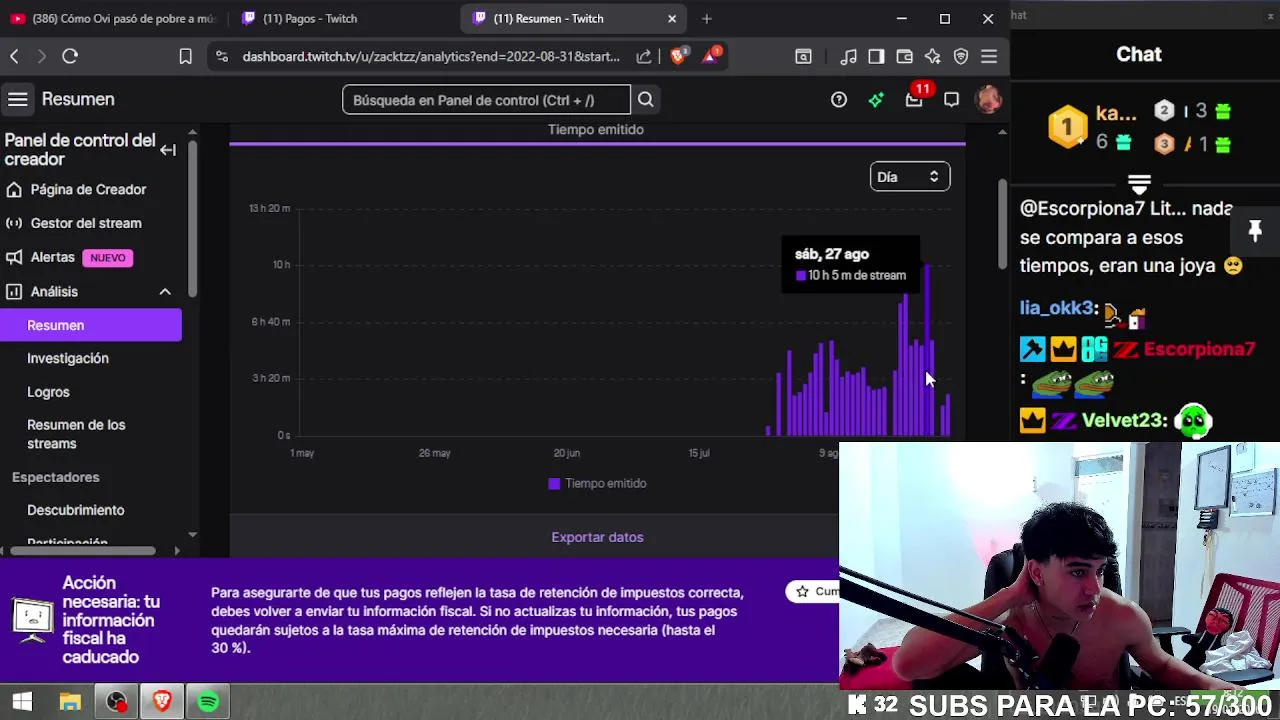Open Investigación in the sidebar
The width and height of the screenshot is (1280, 720).
pyautogui.click(x=68, y=358)
